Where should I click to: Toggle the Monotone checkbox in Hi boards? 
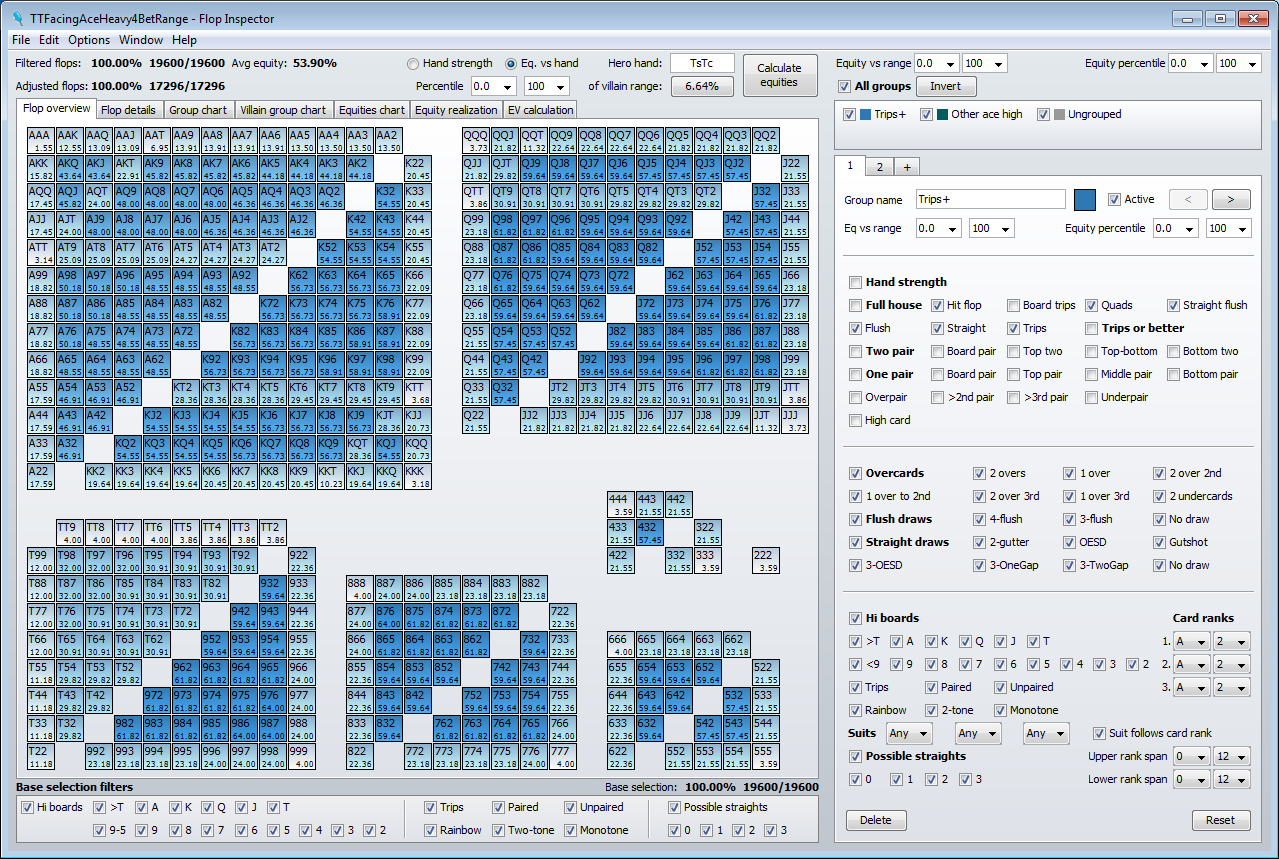click(x=1000, y=710)
